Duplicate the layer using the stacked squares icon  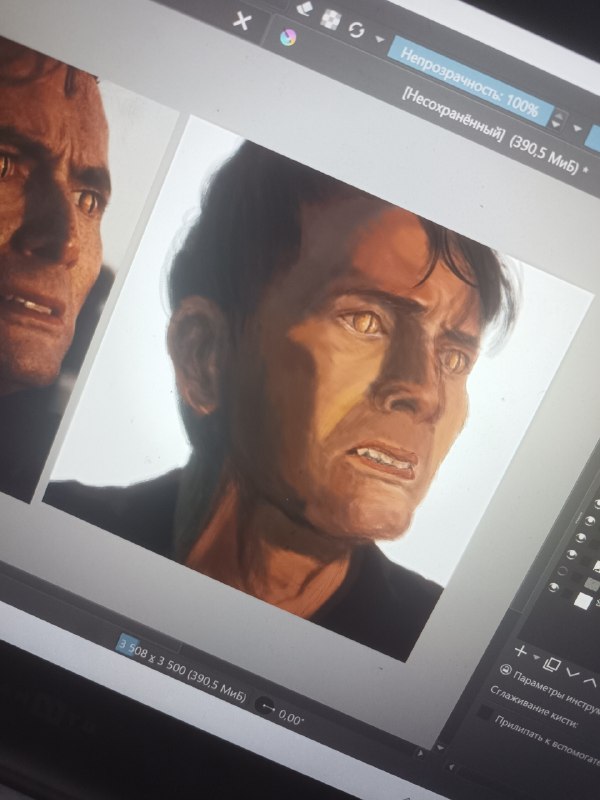coord(552,664)
